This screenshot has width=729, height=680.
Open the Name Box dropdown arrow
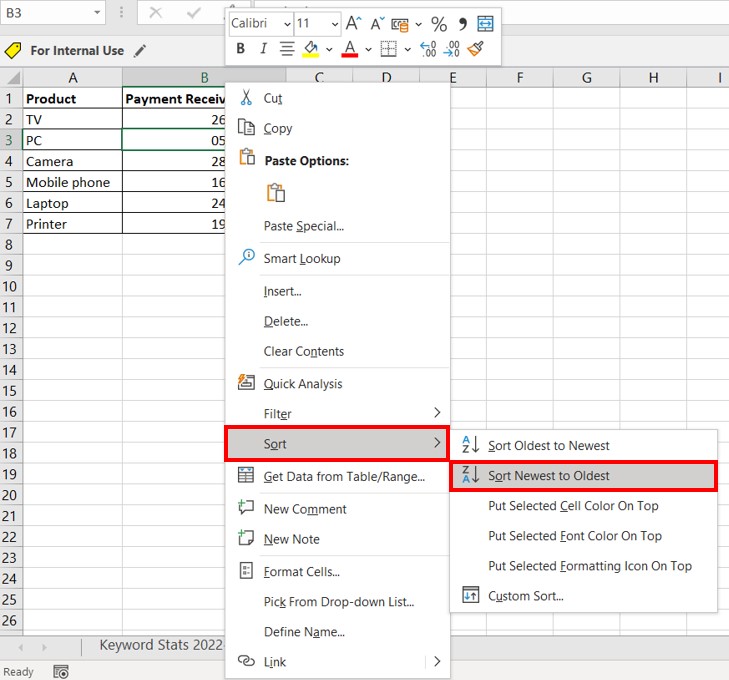click(x=97, y=13)
